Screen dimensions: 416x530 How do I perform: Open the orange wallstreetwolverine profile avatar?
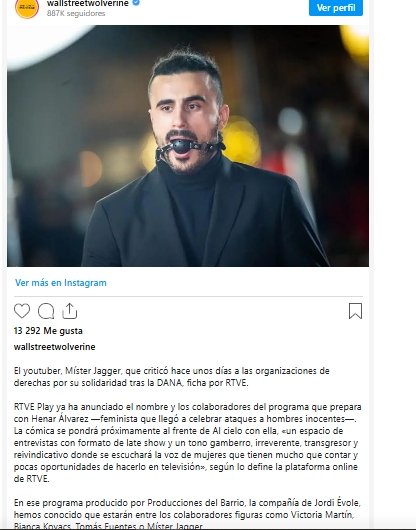27,7
